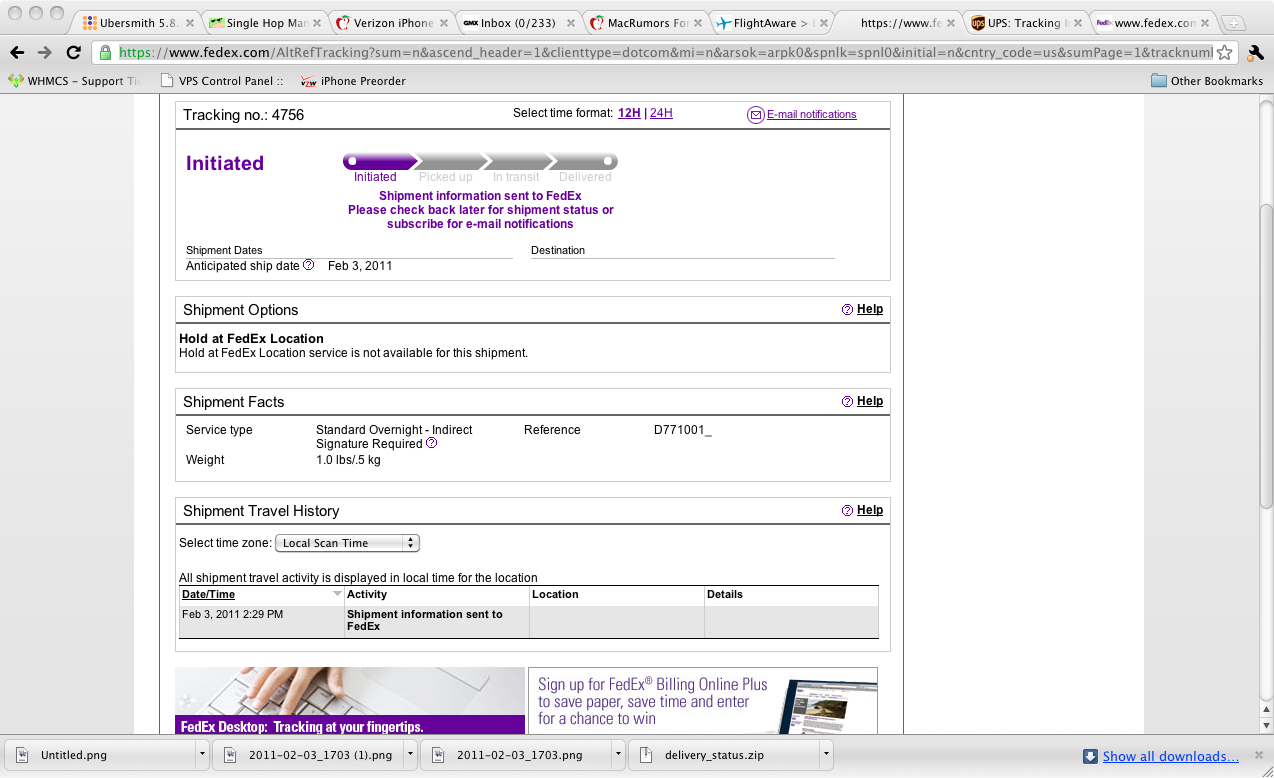The image size is (1274, 778).
Task: Open the Chrome wrench settings menu
Action: tap(1256, 53)
